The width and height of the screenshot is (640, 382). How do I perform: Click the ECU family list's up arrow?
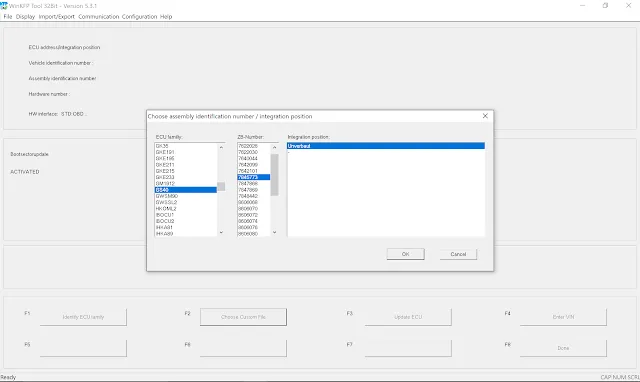[x=221, y=147]
